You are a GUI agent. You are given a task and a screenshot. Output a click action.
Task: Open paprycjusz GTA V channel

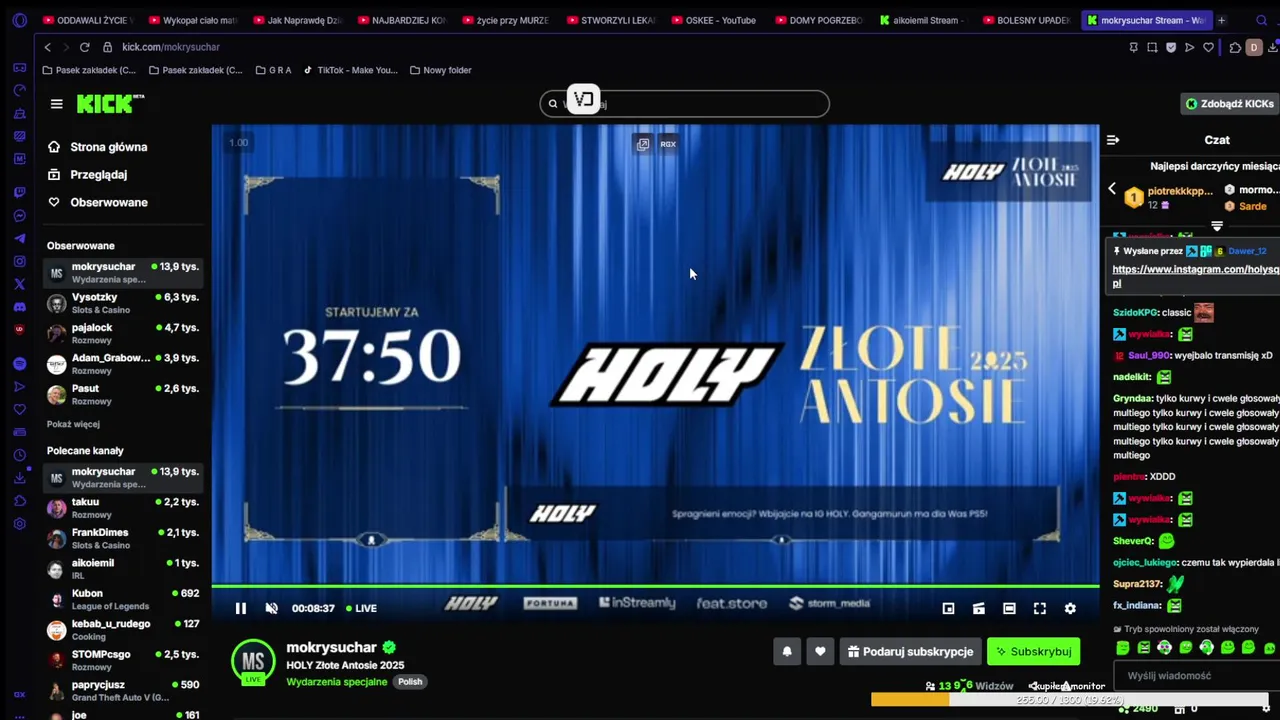point(123,691)
